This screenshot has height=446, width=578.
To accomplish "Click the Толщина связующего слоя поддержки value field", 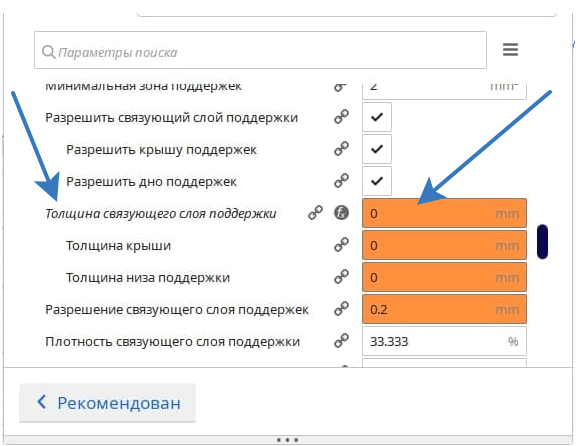I will (444, 213).
